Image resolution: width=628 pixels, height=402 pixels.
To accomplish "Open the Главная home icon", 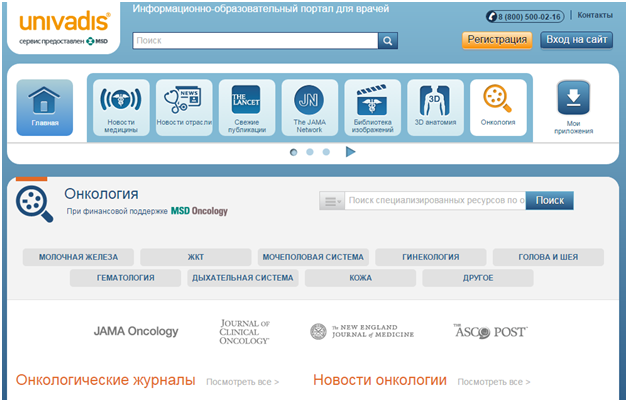I will (x=44, y=107).
